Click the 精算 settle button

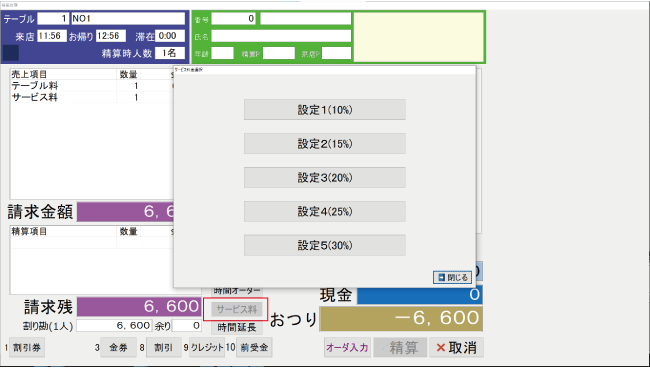click(x=400, y=348)
